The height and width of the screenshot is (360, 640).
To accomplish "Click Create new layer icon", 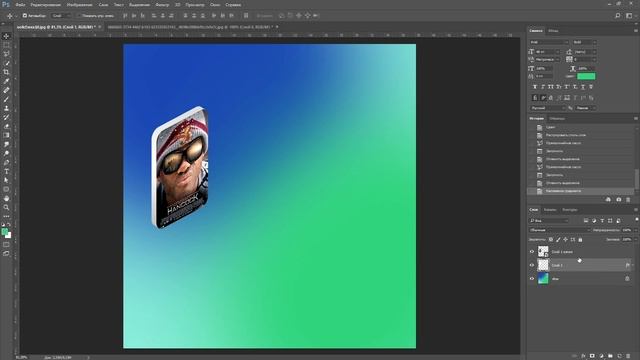I will pos(619,356).
